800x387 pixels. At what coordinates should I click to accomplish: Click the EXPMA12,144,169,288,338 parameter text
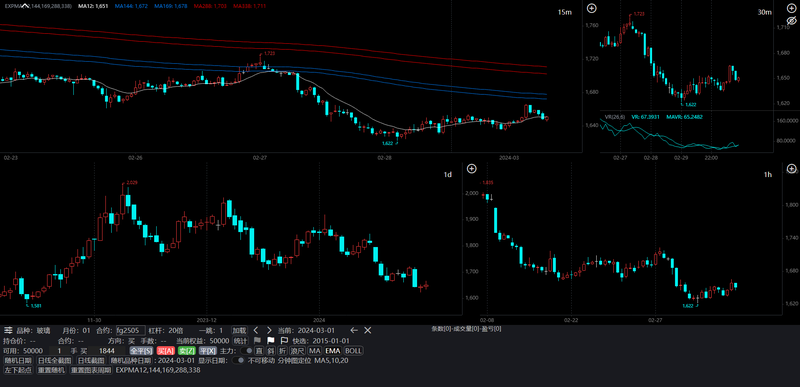point(158,370)
